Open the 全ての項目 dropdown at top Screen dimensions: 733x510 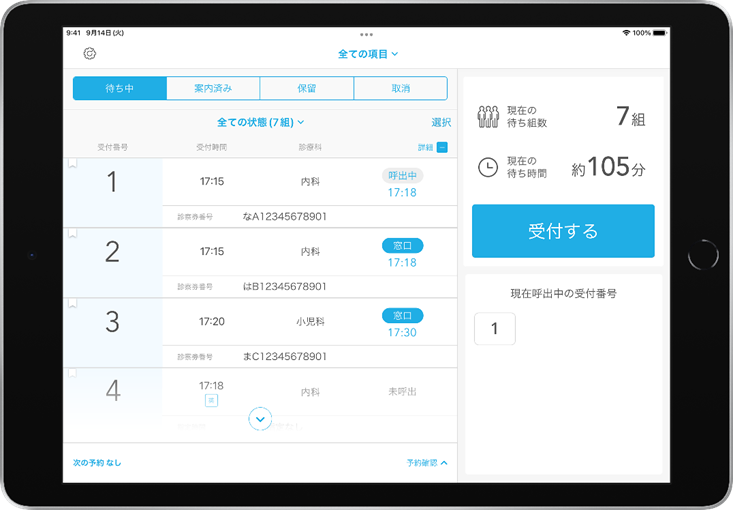tap(367, 54)
